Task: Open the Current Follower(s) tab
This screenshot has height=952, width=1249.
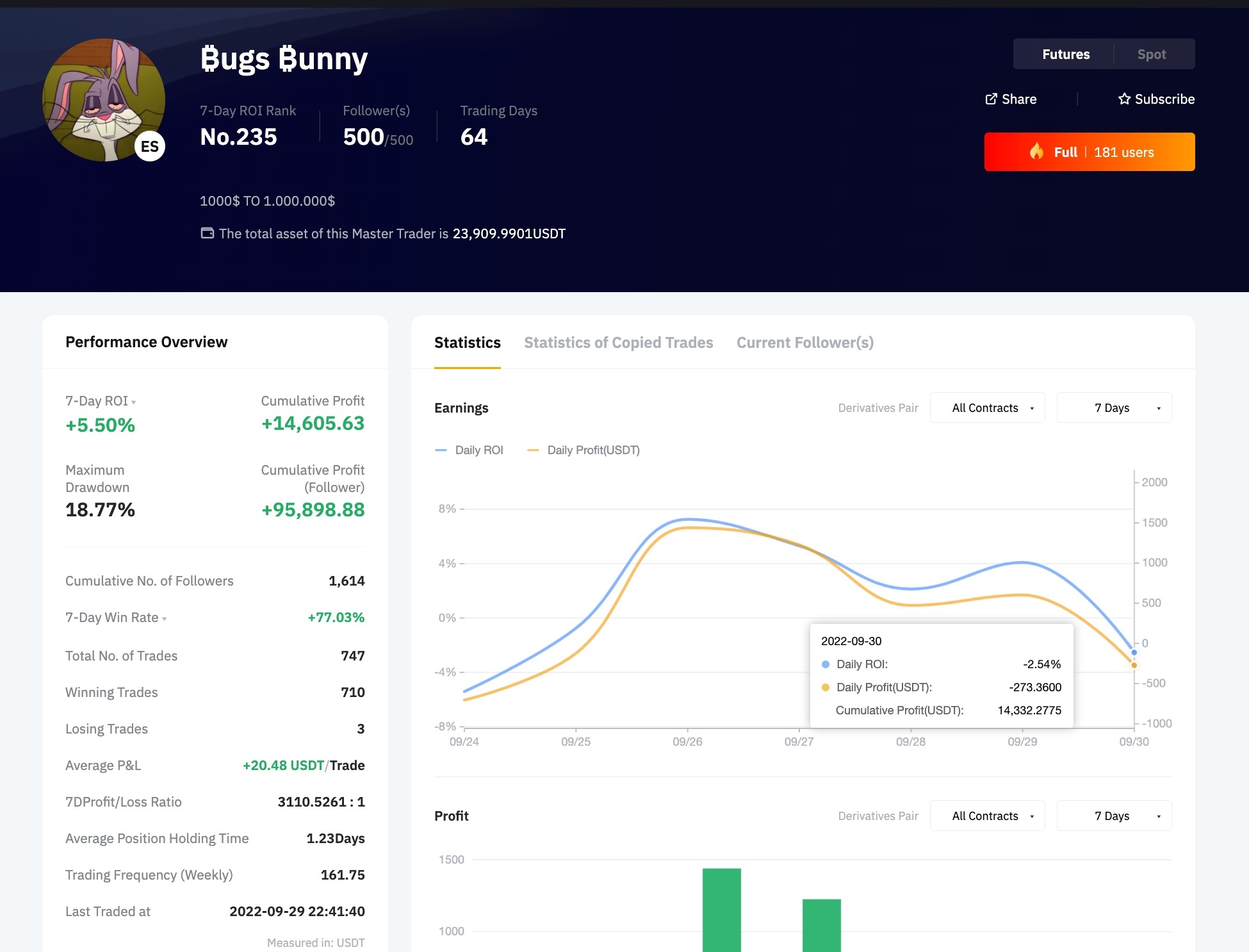Action: [805, 343]
